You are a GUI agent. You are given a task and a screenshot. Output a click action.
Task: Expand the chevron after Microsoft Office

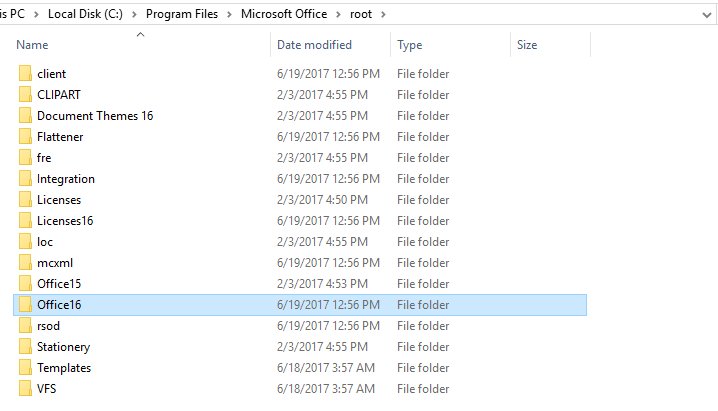[338, 15]
